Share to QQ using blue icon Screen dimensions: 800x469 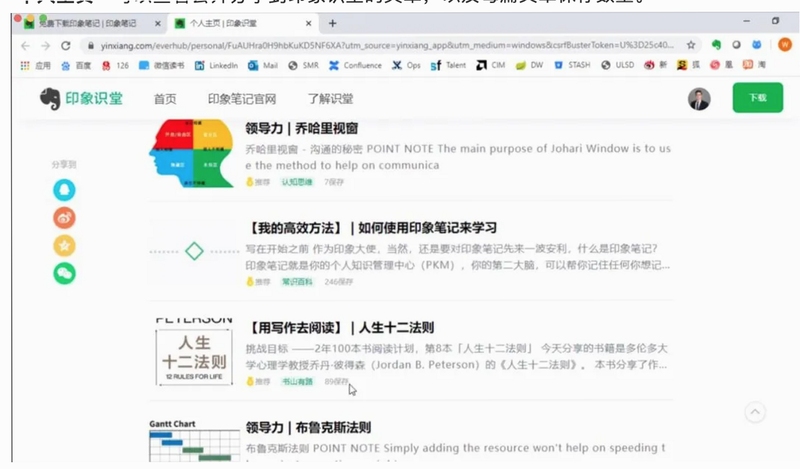(64, 190)
